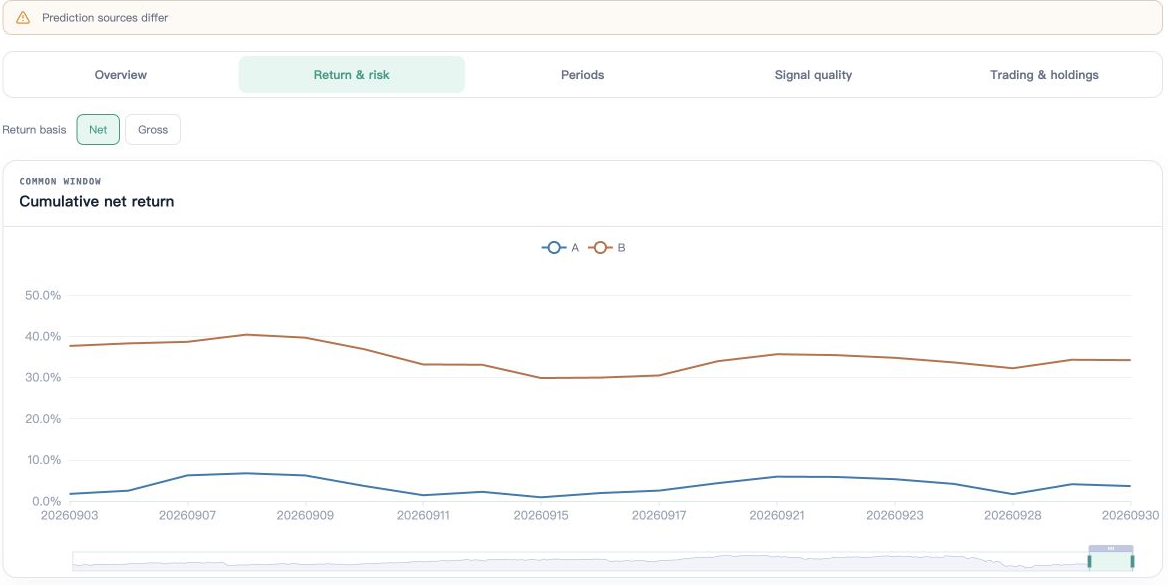Viewport: 1168px width, 585px height.
Task: Click the Cumulative net return title
Action: click(x=97, y=201)
